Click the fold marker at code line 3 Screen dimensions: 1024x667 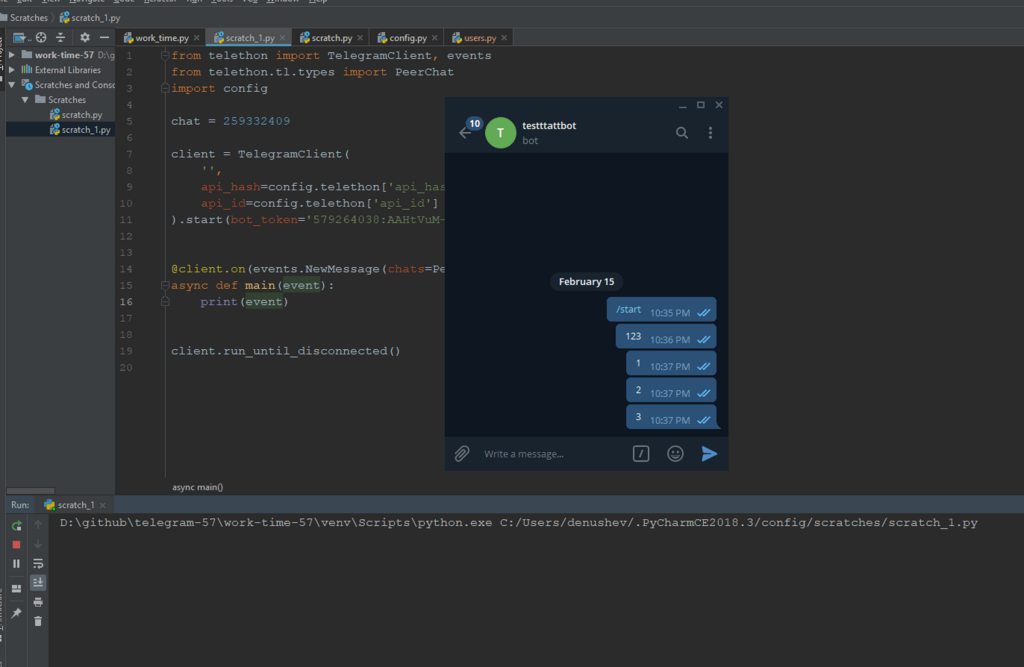[165, 88]
